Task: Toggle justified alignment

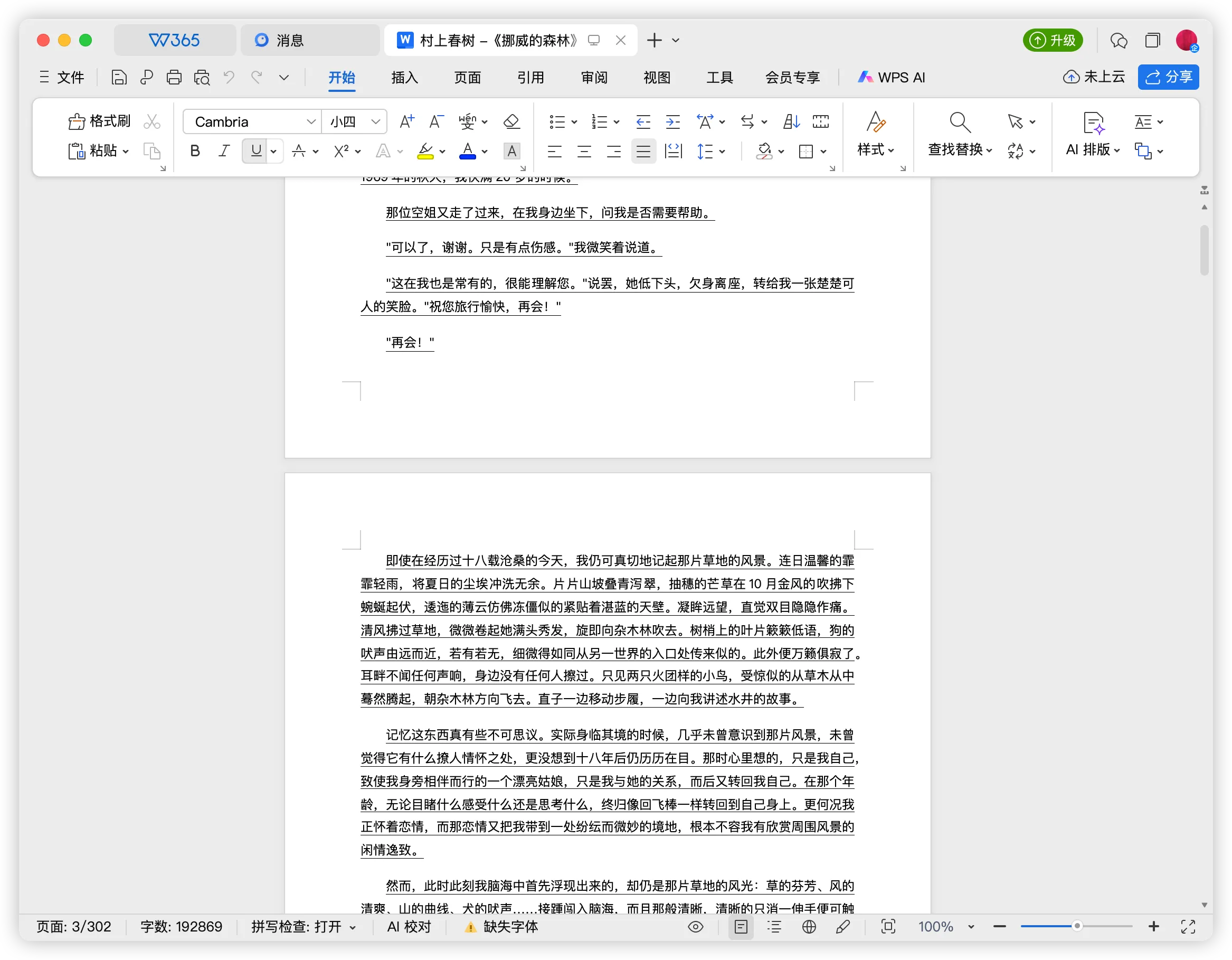Action: [x=643, y=150]
